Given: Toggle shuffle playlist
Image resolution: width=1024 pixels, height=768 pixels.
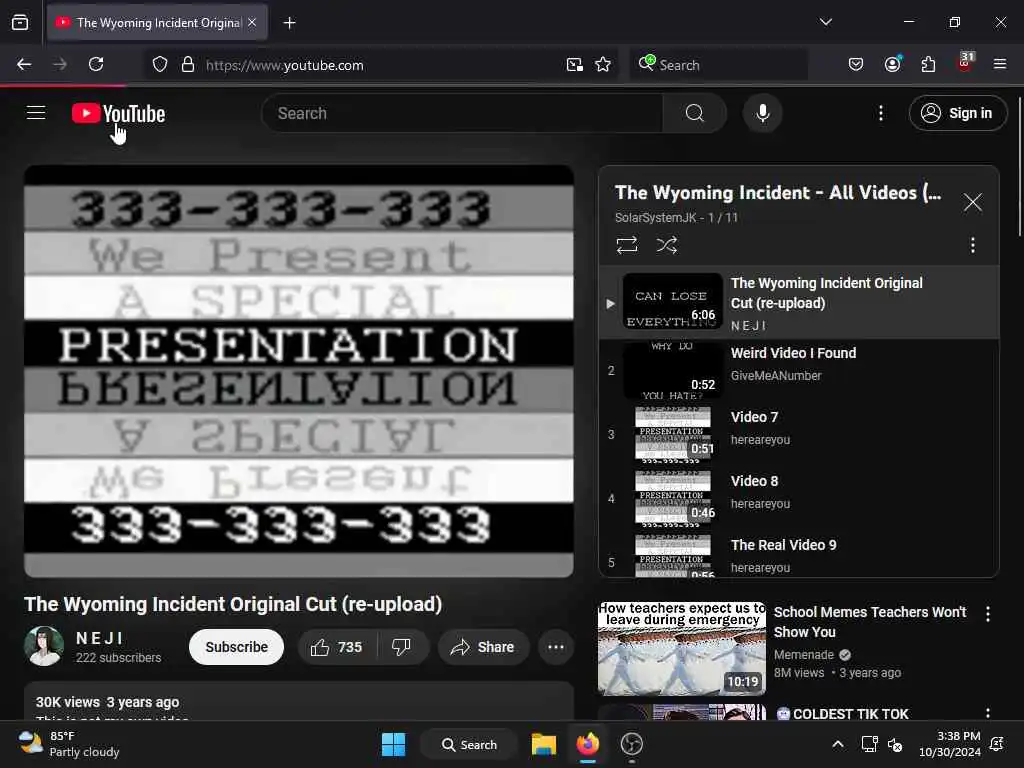Looking at the screenshot, I should click(666, 245).
